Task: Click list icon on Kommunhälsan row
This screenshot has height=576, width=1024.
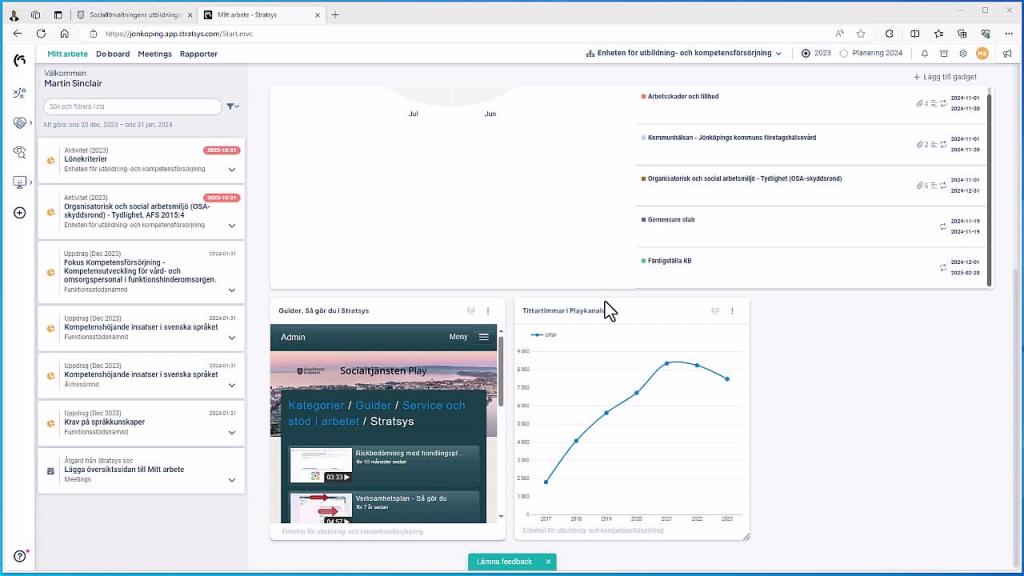Action: 934,144
